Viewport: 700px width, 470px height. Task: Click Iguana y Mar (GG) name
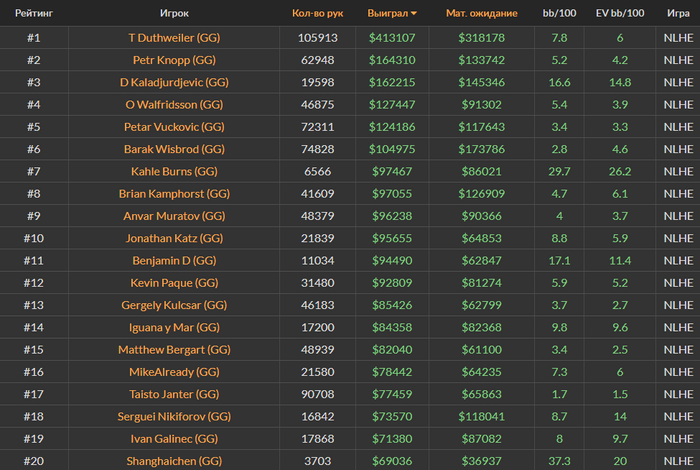tap(174, 328)
